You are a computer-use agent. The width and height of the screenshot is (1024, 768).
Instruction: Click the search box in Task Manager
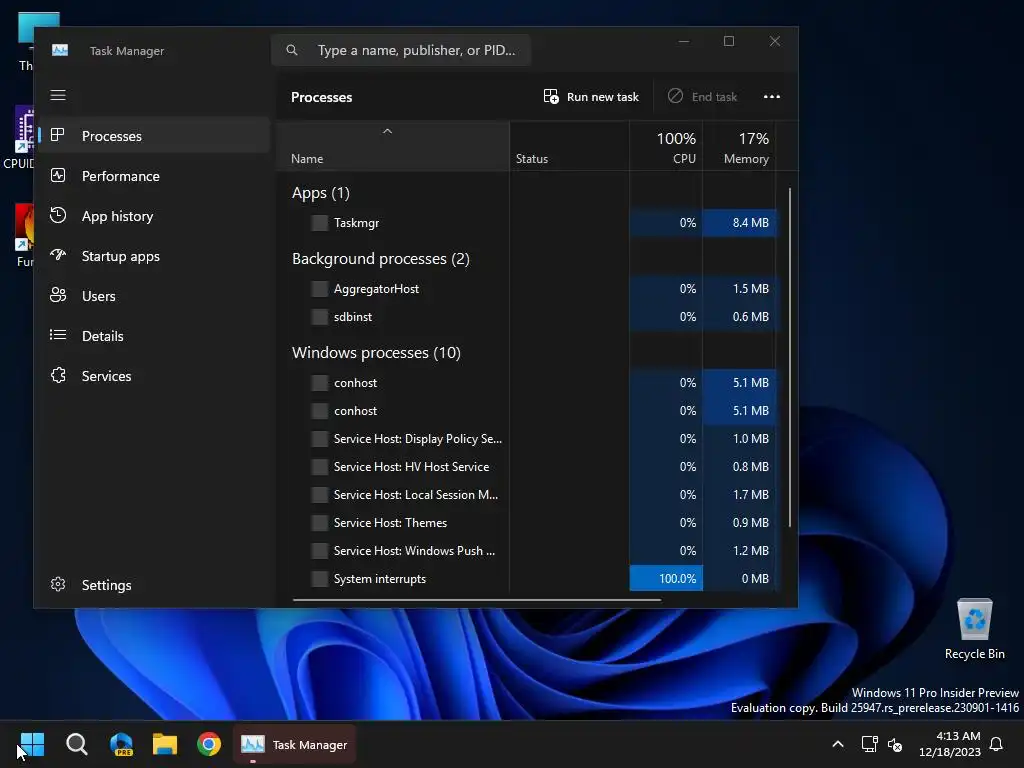point(401,50)
